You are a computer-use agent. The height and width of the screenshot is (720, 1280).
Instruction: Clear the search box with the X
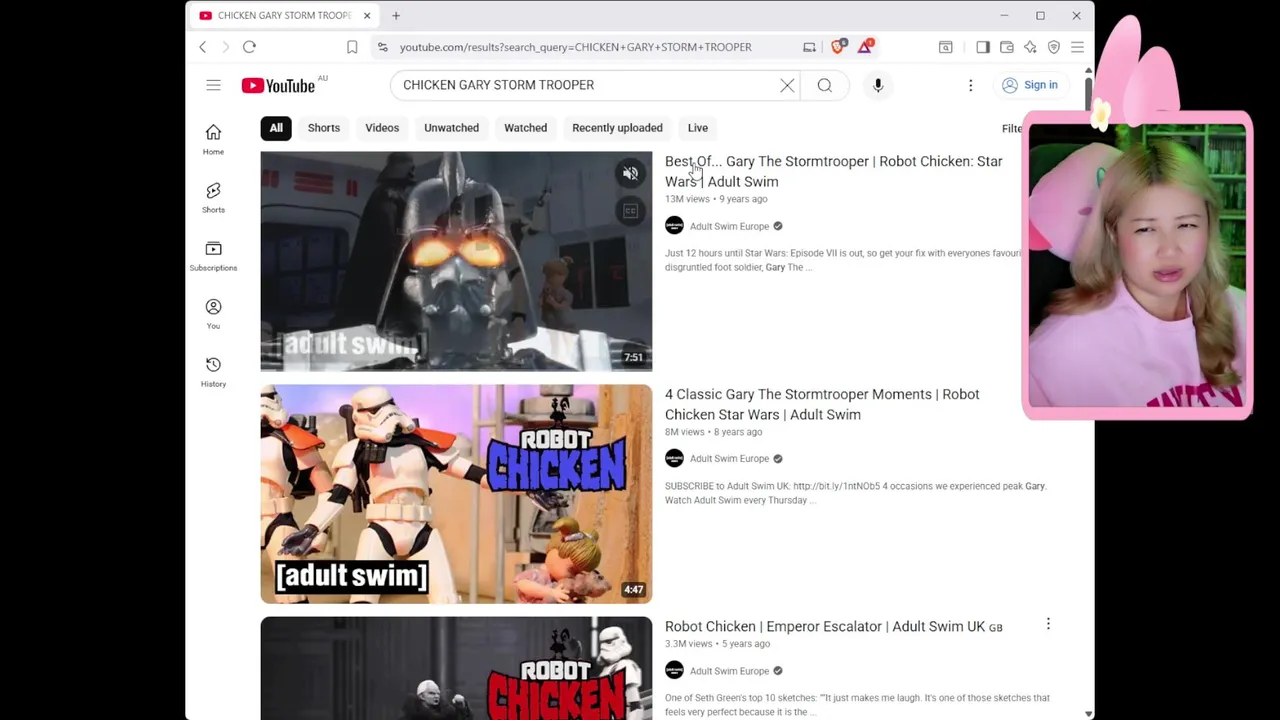[x=787, y=85]
